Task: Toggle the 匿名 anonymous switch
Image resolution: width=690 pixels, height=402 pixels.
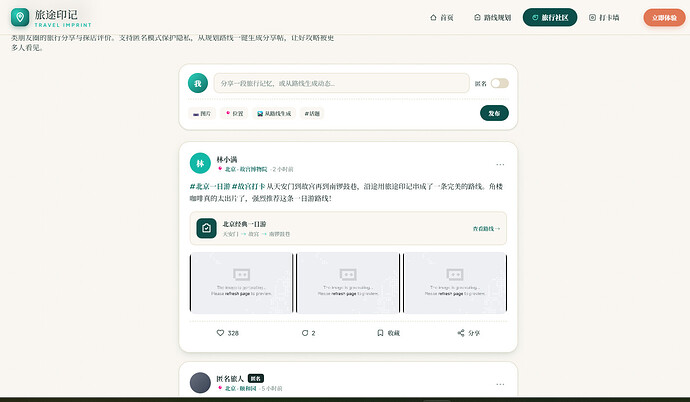Action: [499, 83]
